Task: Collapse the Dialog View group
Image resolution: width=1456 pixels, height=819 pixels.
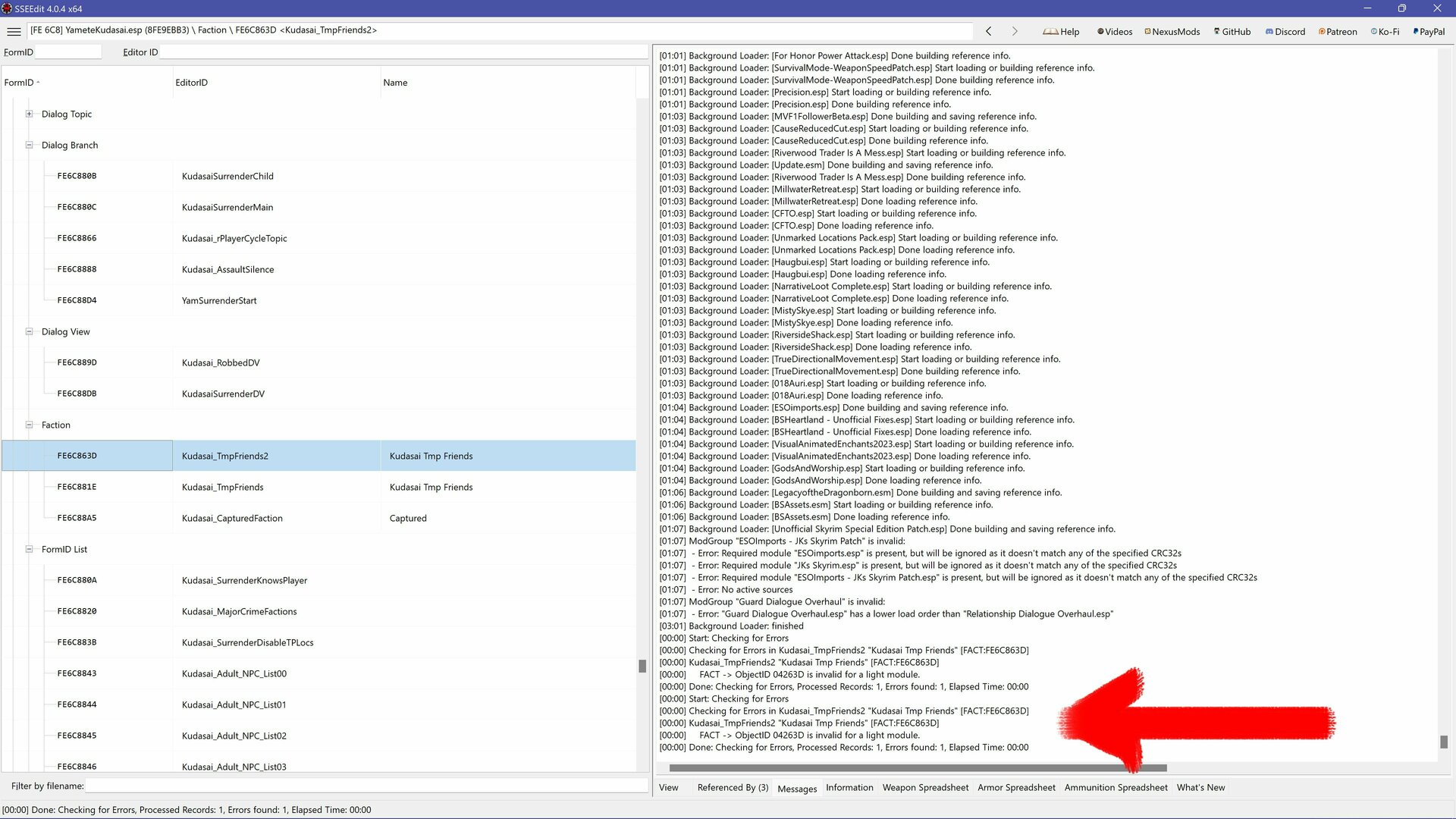Action: click(x=29, y=331)
